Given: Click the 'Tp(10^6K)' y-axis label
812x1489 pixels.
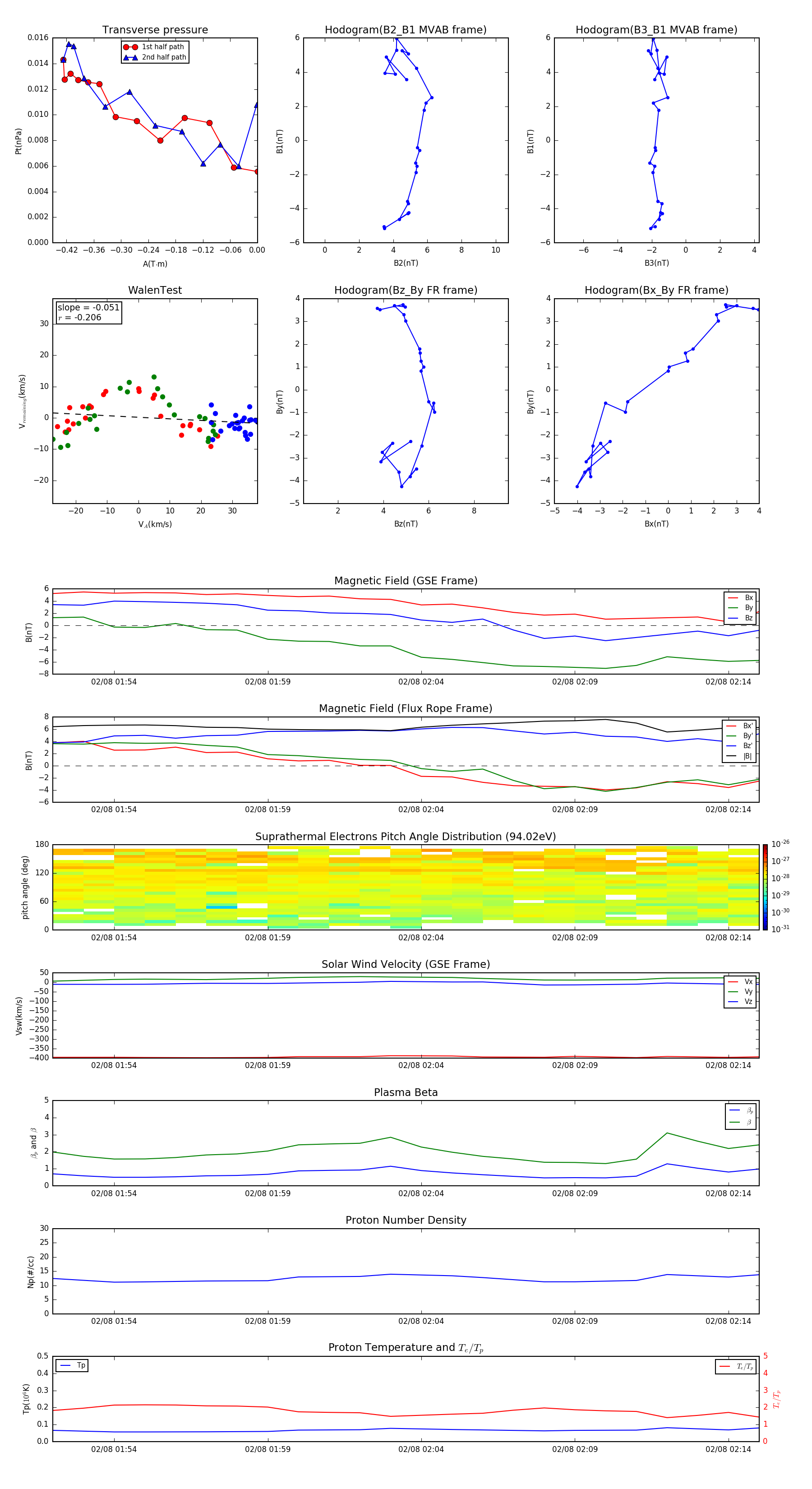Looking at the screenshot, I should [x=26, y=1399].
